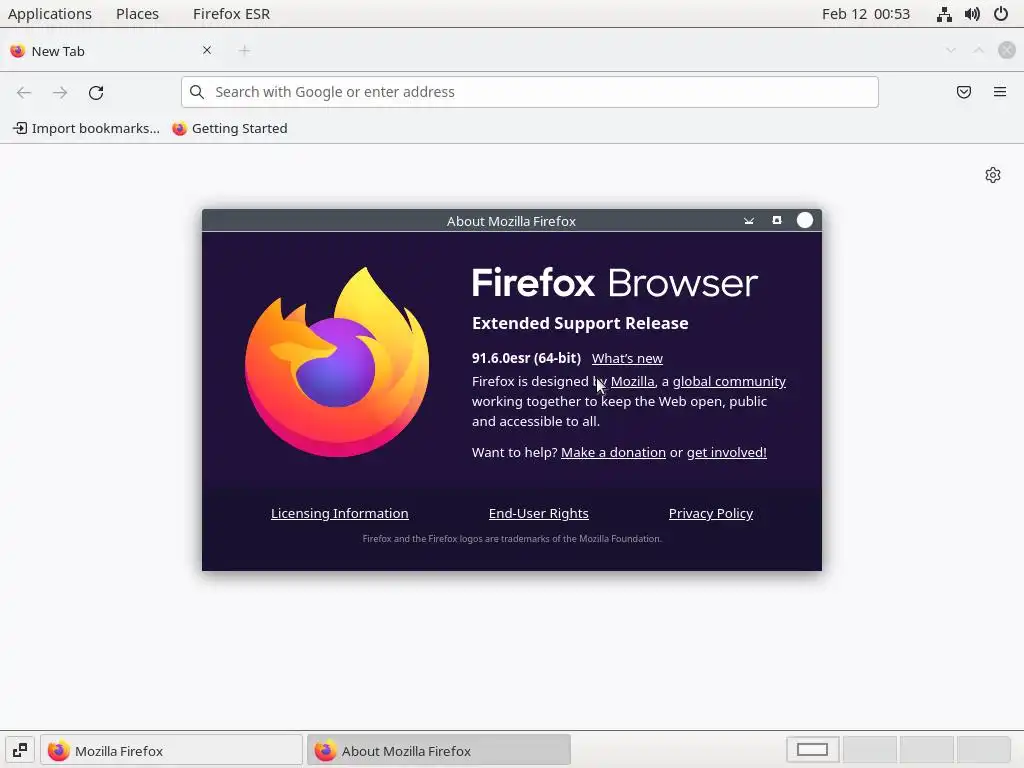Click the About Mozilla Firefox title bar text
The image size is (1024, 768).
[511, 221]
